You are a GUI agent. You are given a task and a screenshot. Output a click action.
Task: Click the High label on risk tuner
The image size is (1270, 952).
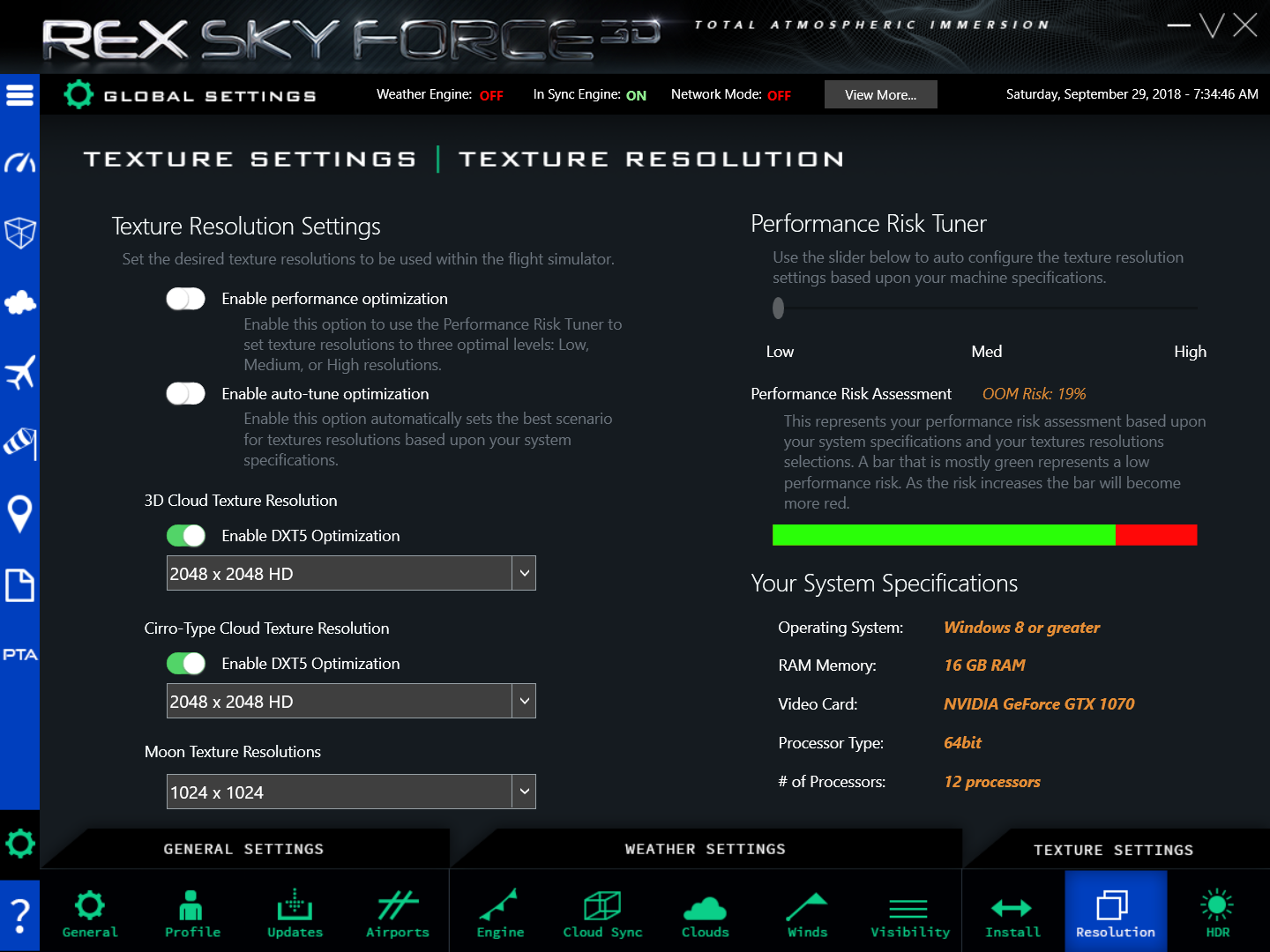tap(1190, 352)
